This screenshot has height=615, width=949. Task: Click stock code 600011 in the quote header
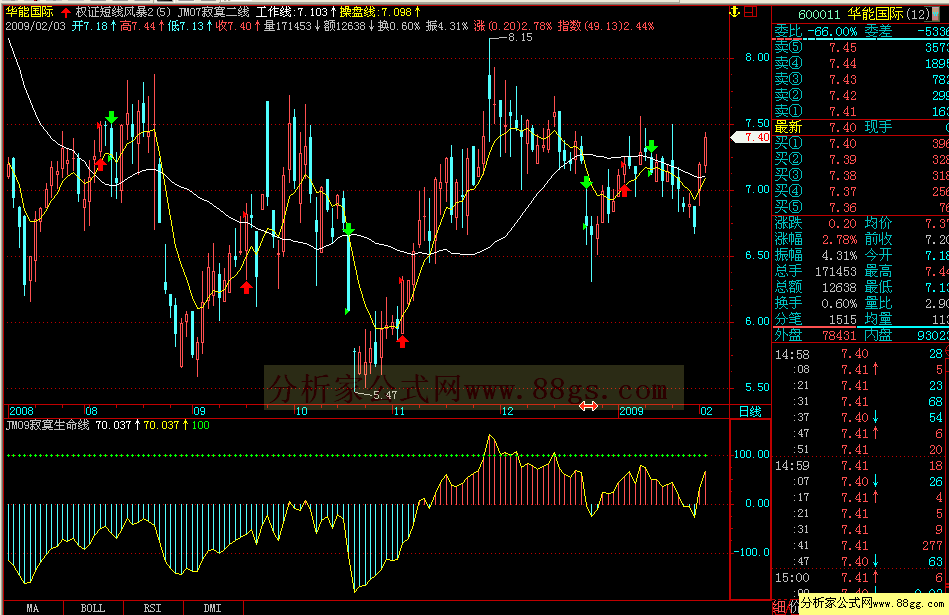point(819,14)
